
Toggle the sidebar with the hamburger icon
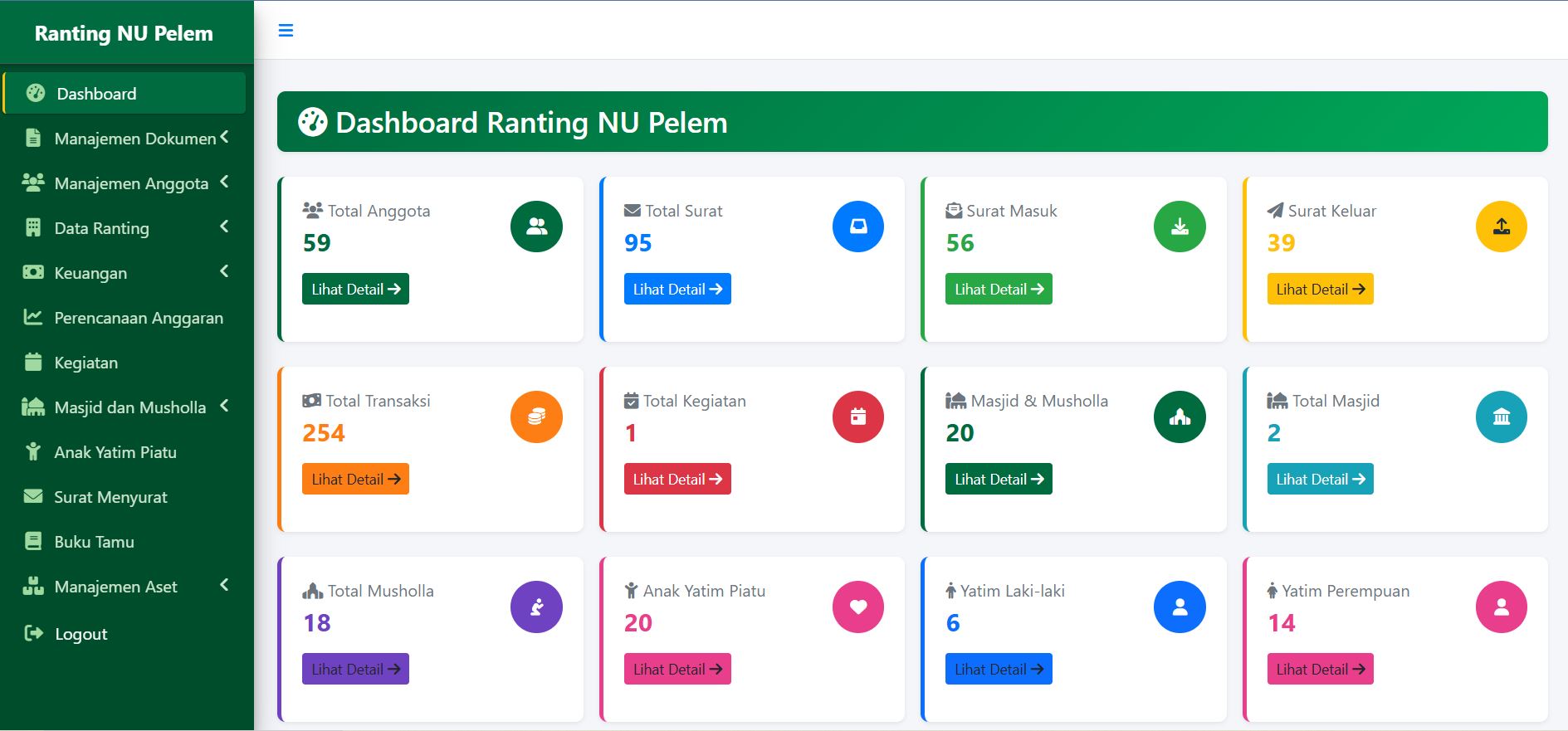tap(286, 31)
